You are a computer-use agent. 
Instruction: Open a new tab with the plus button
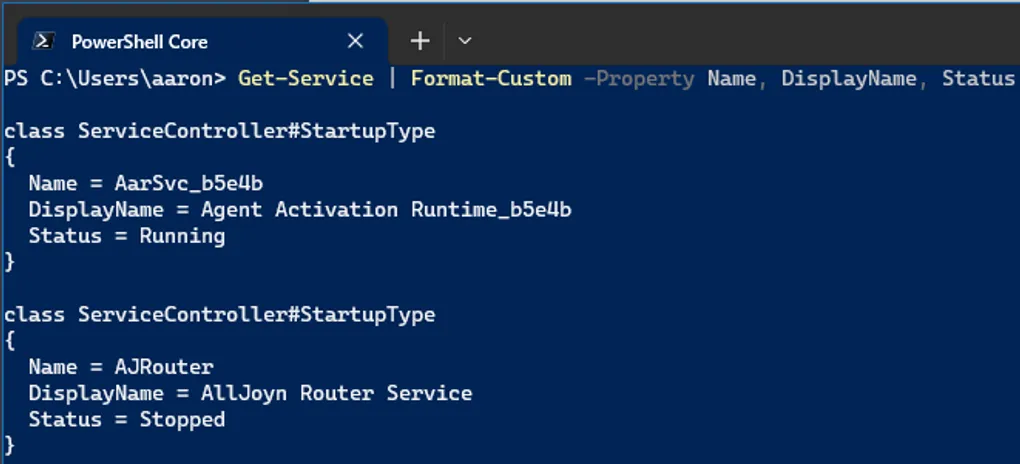pos(420,41)
